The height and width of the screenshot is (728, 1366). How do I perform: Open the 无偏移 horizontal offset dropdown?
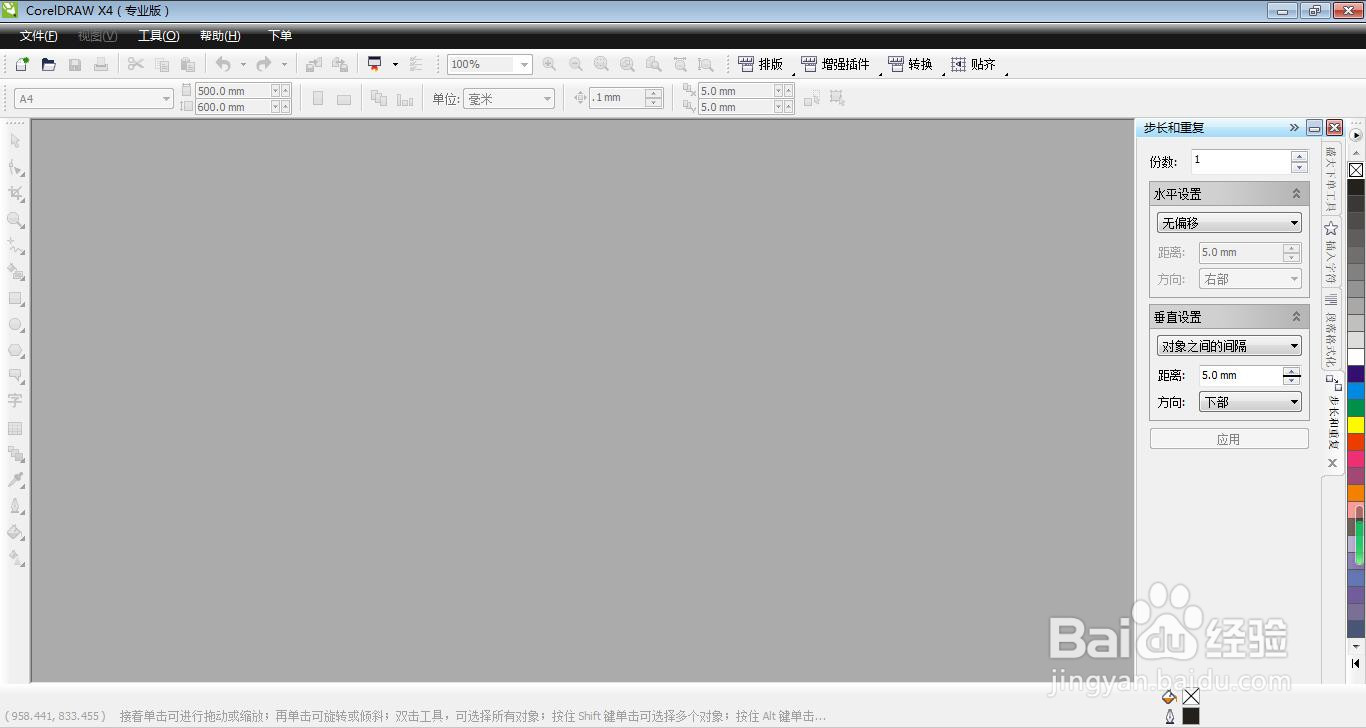tap(1292, 222)
